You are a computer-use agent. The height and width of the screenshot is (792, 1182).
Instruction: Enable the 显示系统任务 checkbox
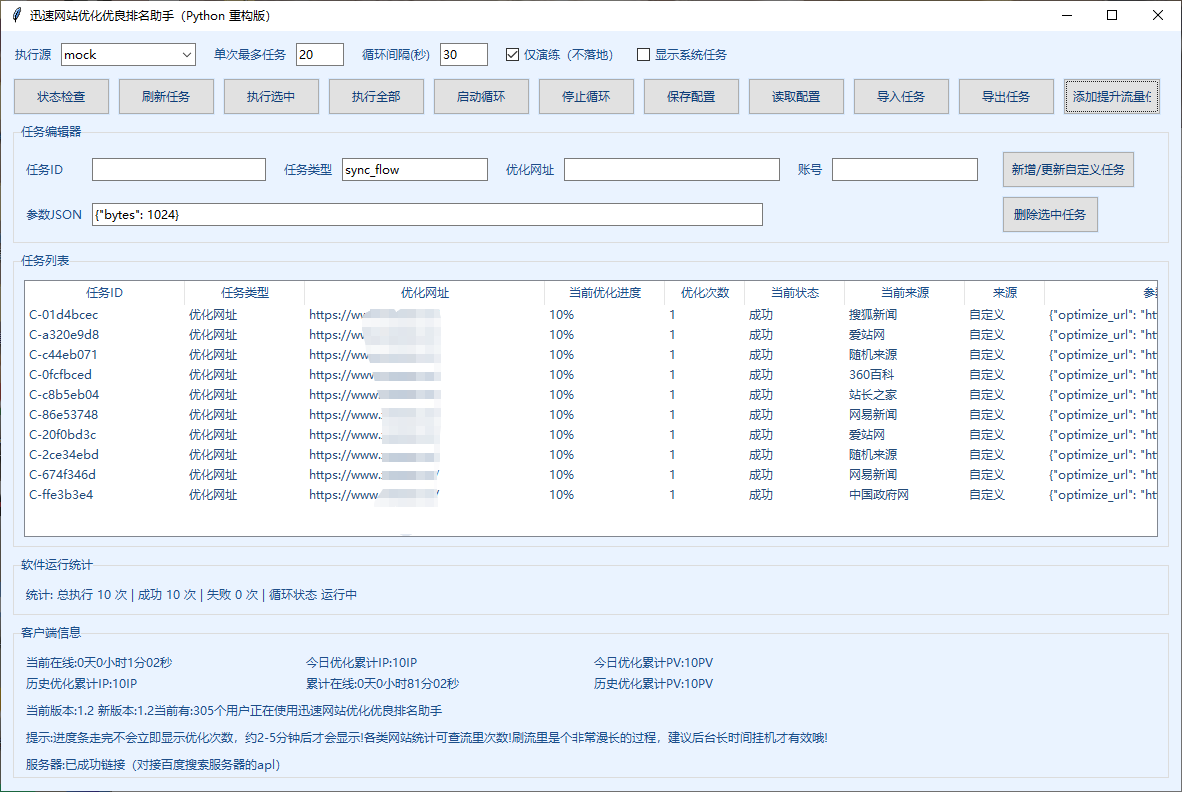tap(644, 55)
